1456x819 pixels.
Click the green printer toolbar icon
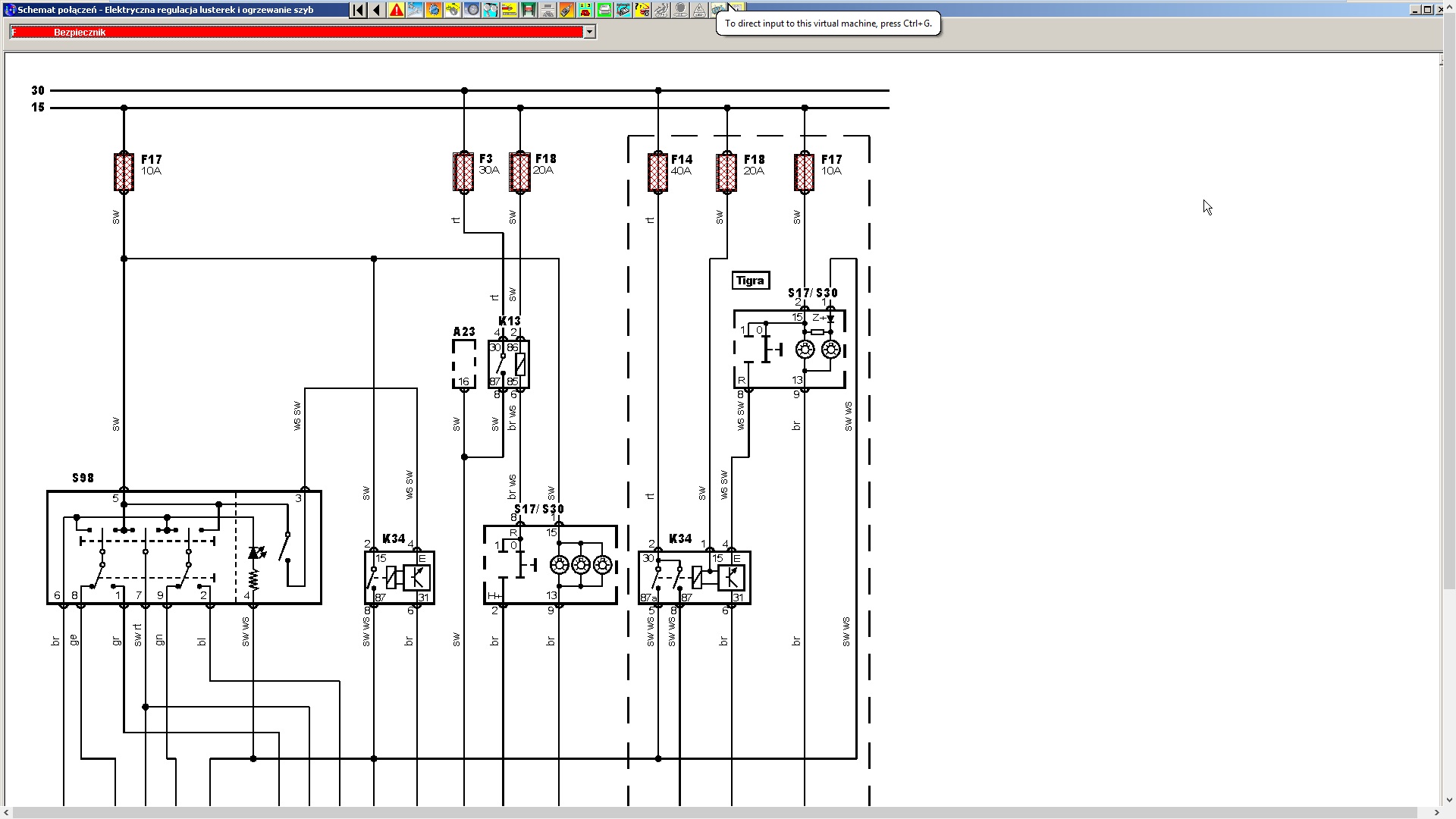604,10
